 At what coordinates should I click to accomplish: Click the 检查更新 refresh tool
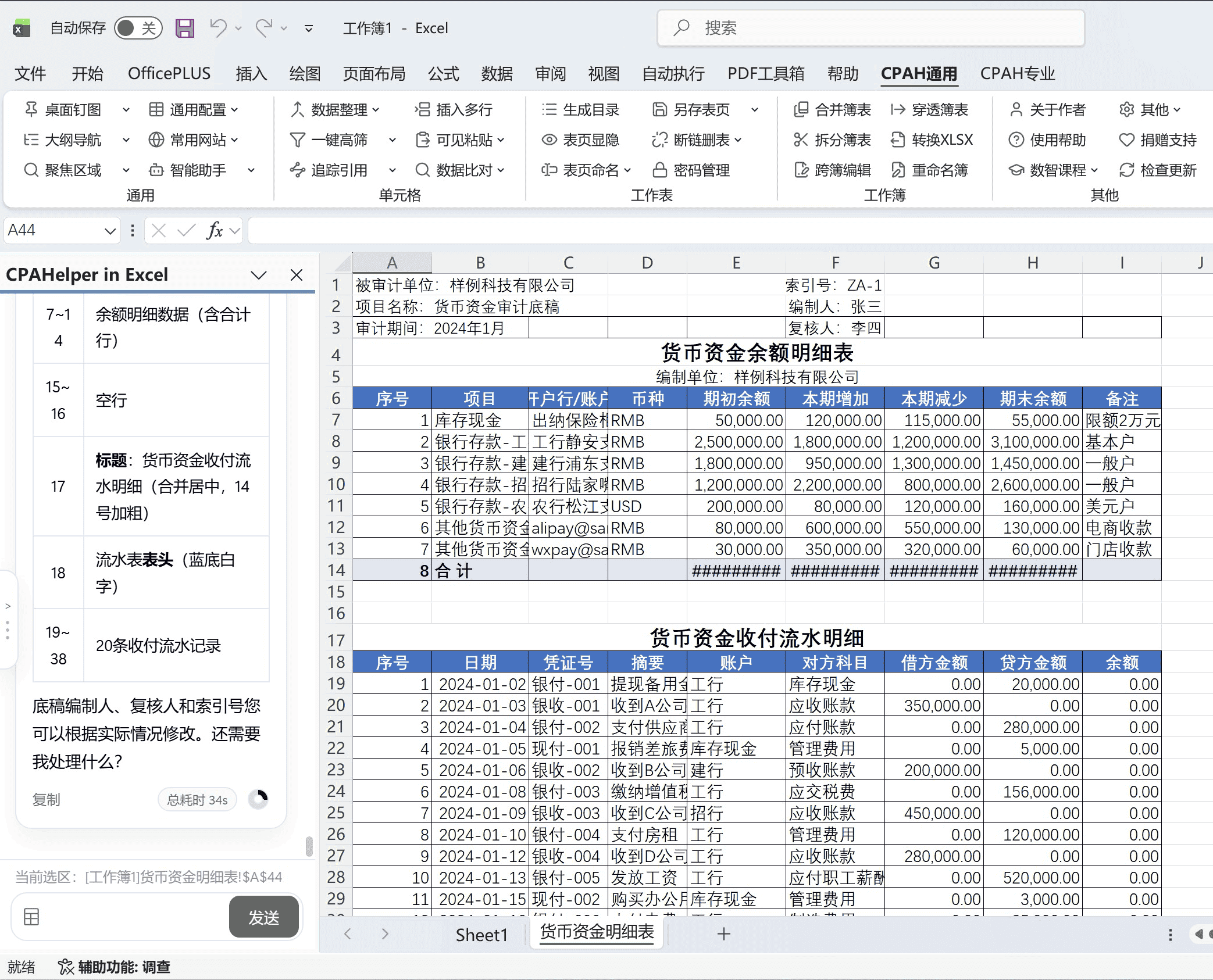coord(1158,170)
